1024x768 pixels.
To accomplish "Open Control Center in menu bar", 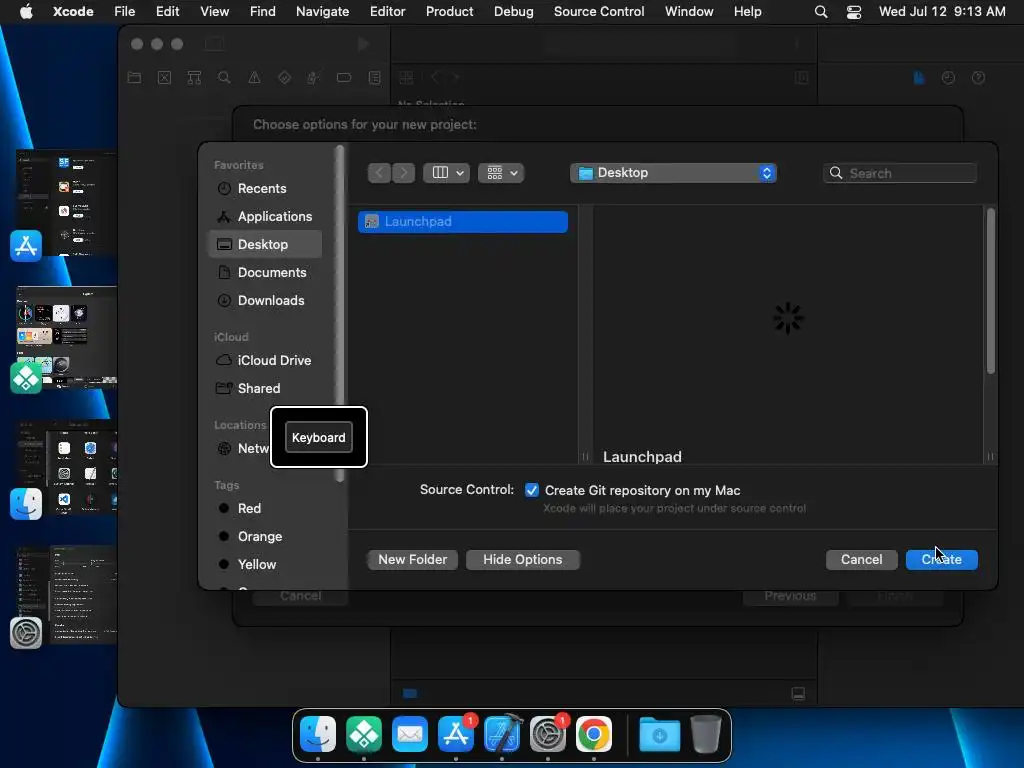I will pos(854,12).
